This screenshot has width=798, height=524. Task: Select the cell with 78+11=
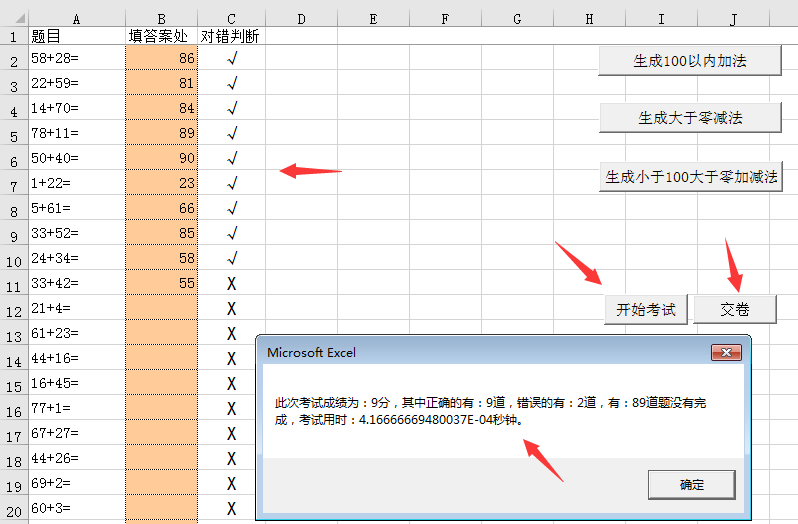(x=77, y=133)
